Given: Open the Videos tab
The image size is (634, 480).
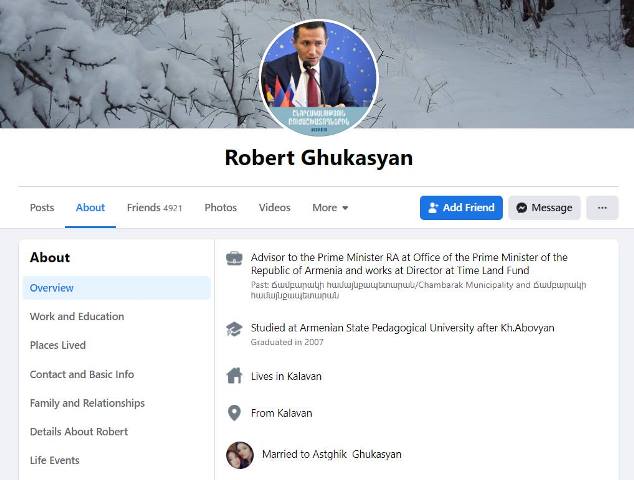Looking at the screenshot, I should point(274,208).
